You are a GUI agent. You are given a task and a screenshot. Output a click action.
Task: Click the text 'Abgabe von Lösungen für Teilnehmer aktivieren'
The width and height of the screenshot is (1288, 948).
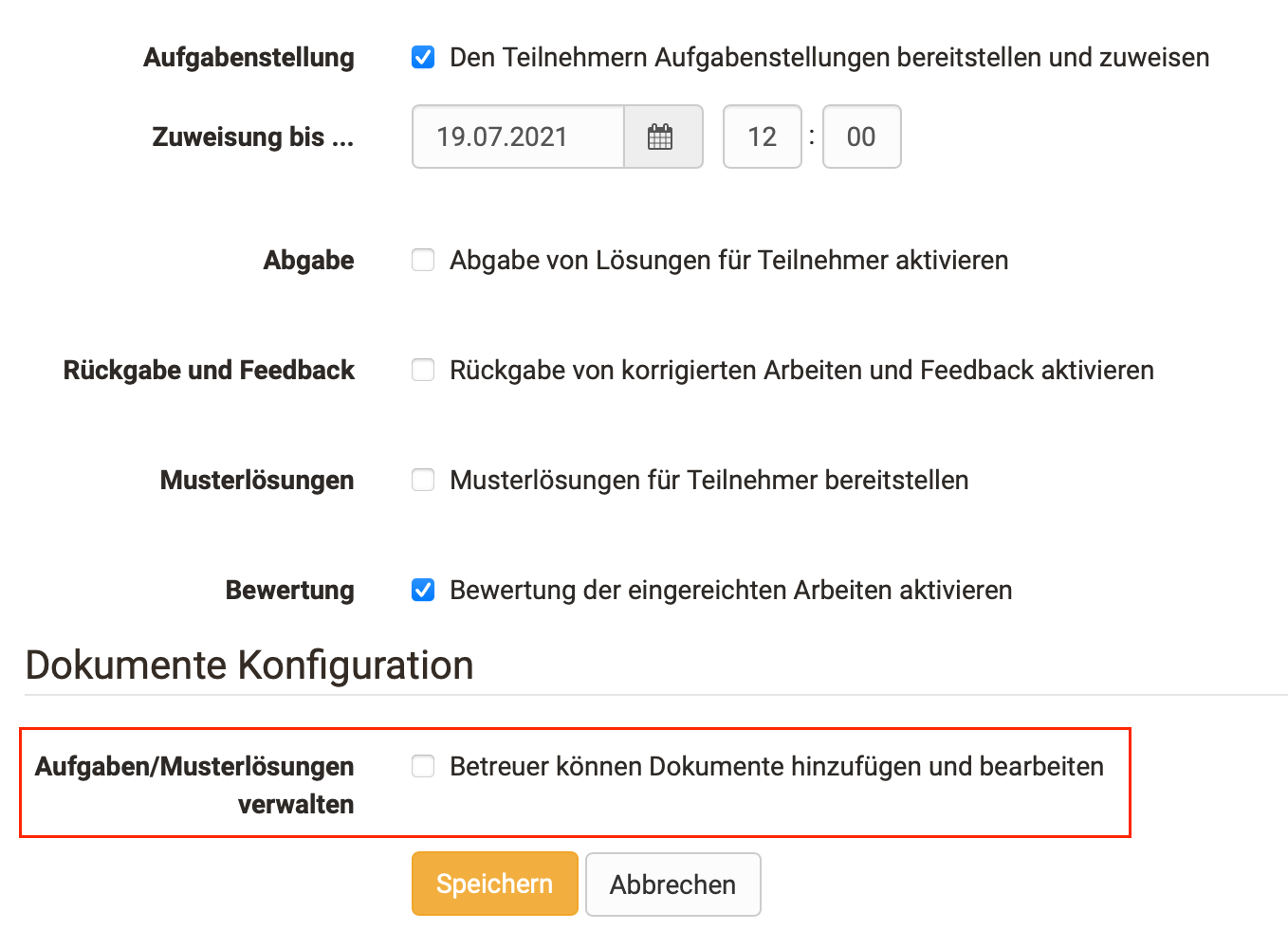[728, 261]
